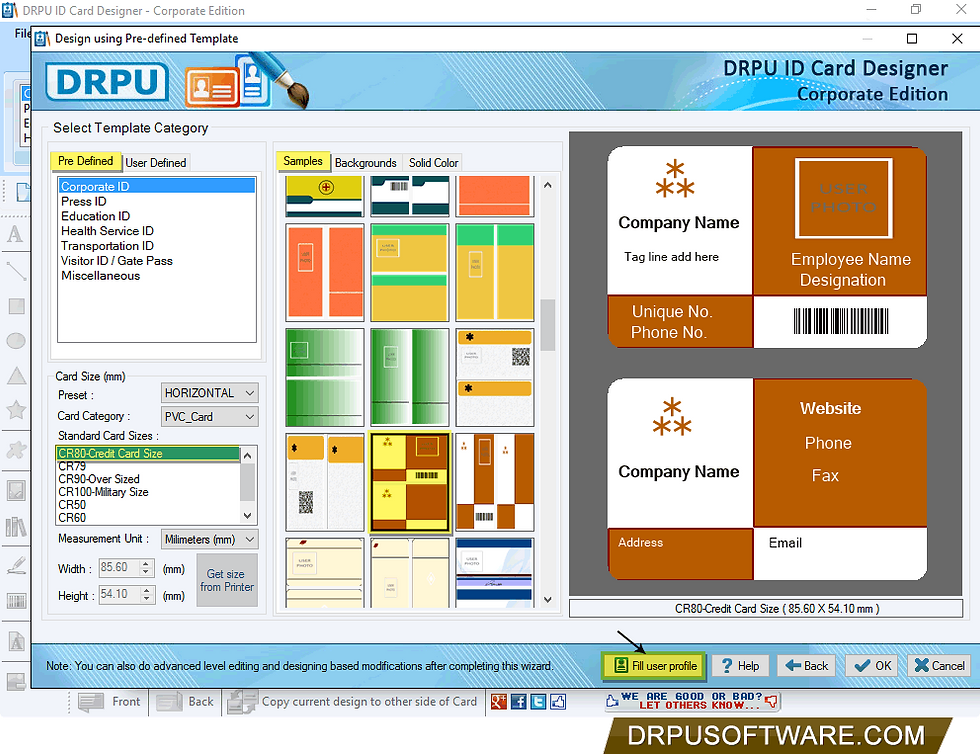The width and height of the screenshot is (980, 754).
Task: Select the Card Background tool at sidebar bottom
Action: 16,681
